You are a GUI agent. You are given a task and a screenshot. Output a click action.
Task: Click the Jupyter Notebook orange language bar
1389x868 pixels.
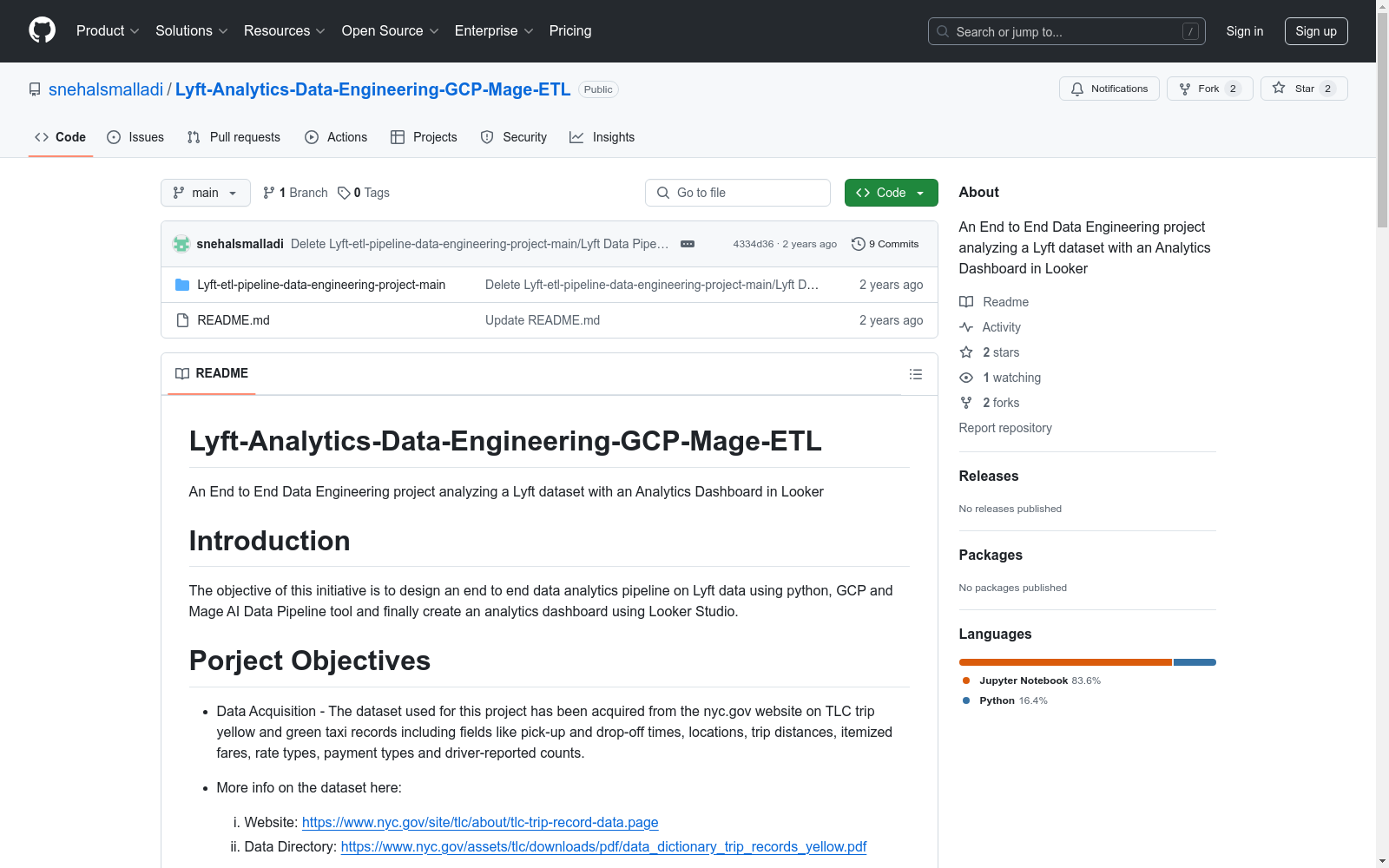click(x=1065, y=662)
